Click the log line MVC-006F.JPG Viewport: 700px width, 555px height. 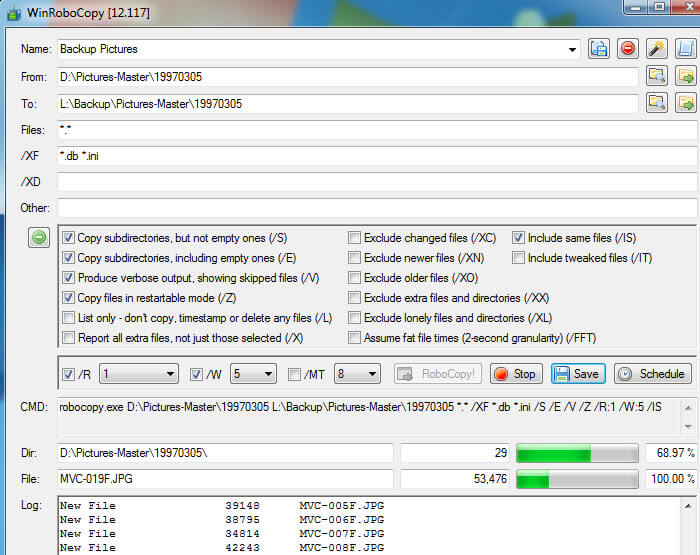pos(222,520)
